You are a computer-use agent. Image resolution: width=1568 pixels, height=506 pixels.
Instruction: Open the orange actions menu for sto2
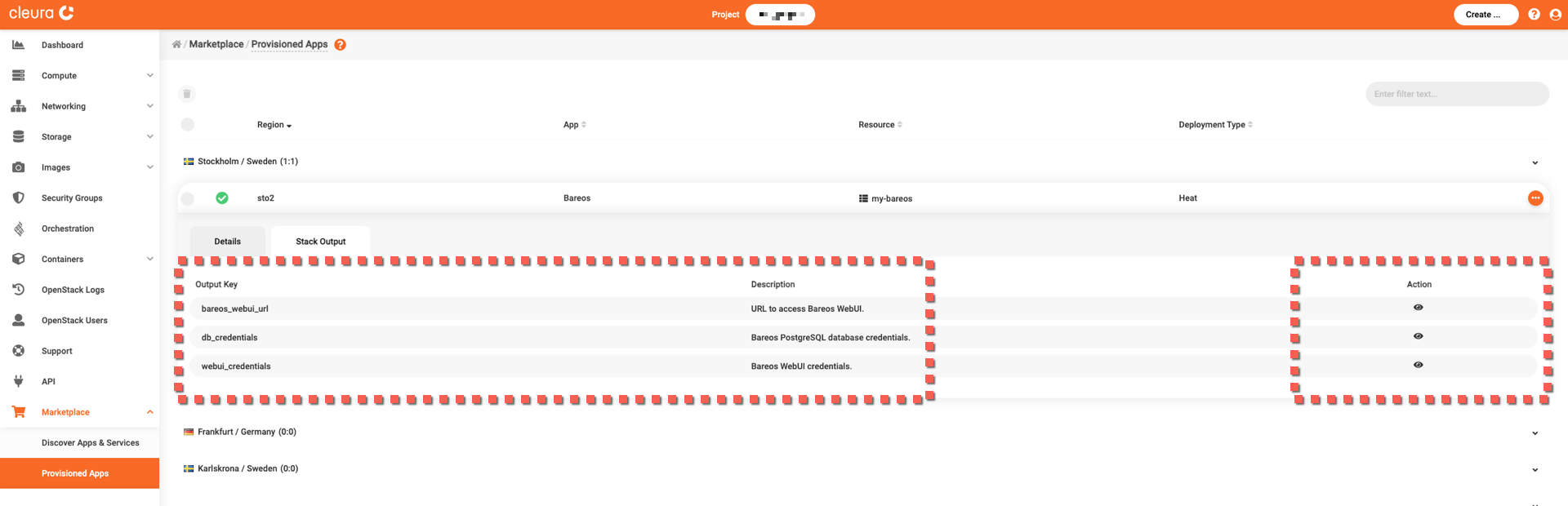point(1535,198)
